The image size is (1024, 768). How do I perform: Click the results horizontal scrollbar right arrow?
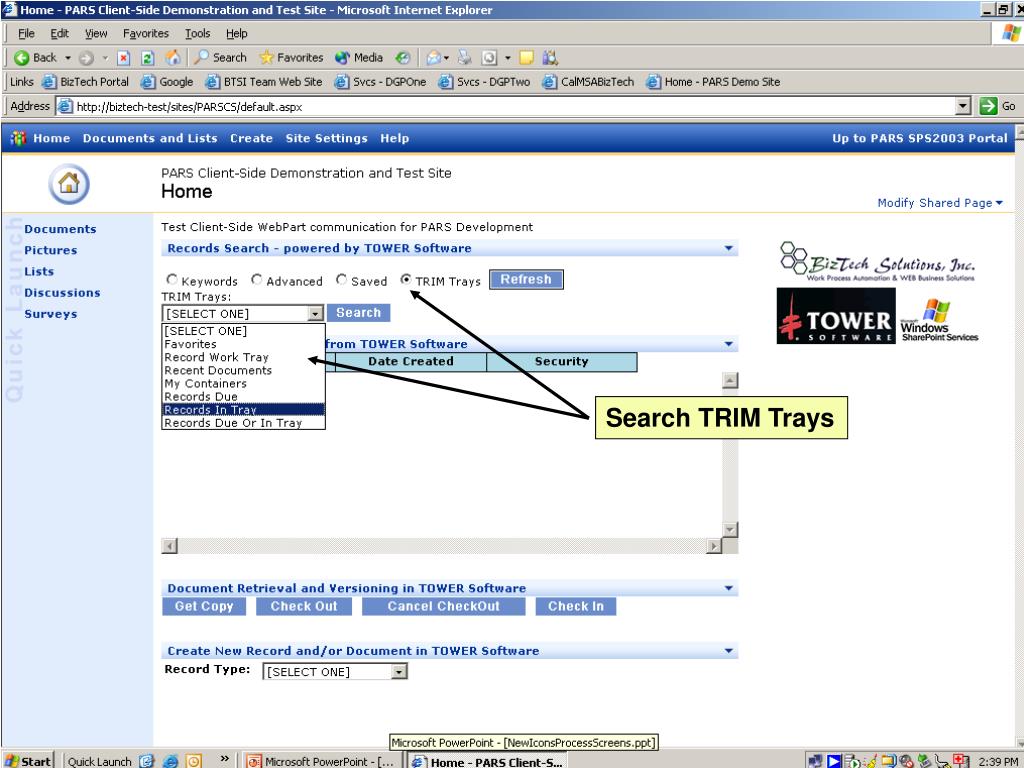[x=714, y=545]
